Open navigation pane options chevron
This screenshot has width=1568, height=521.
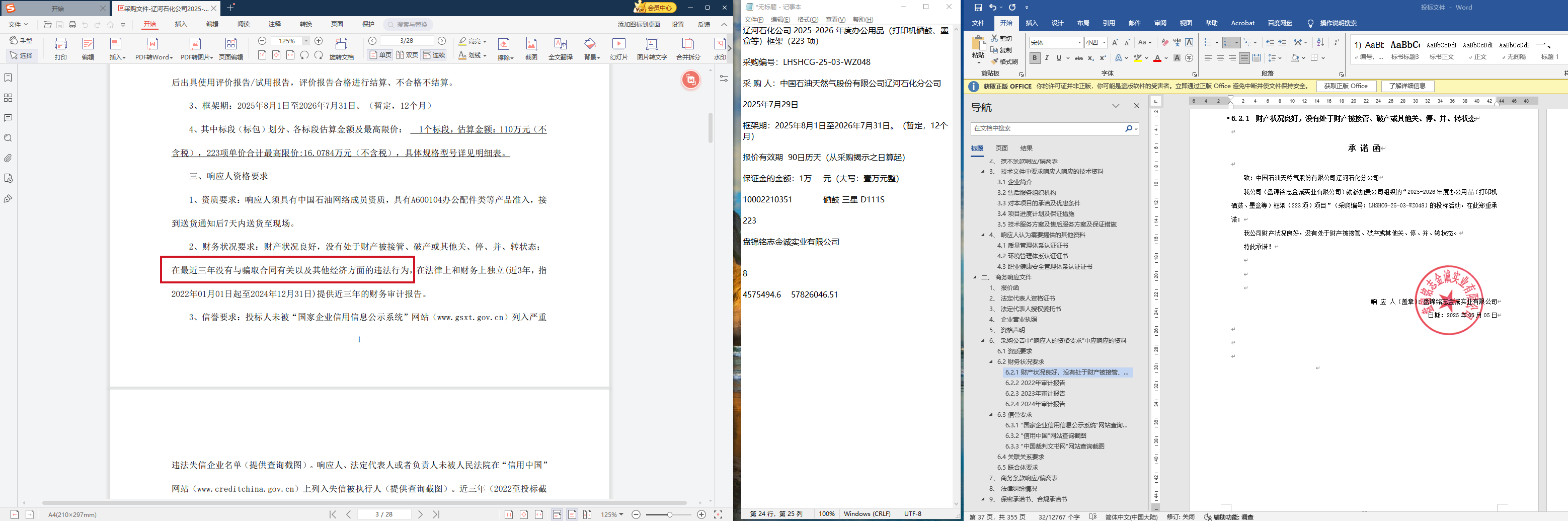[1116, 106]
